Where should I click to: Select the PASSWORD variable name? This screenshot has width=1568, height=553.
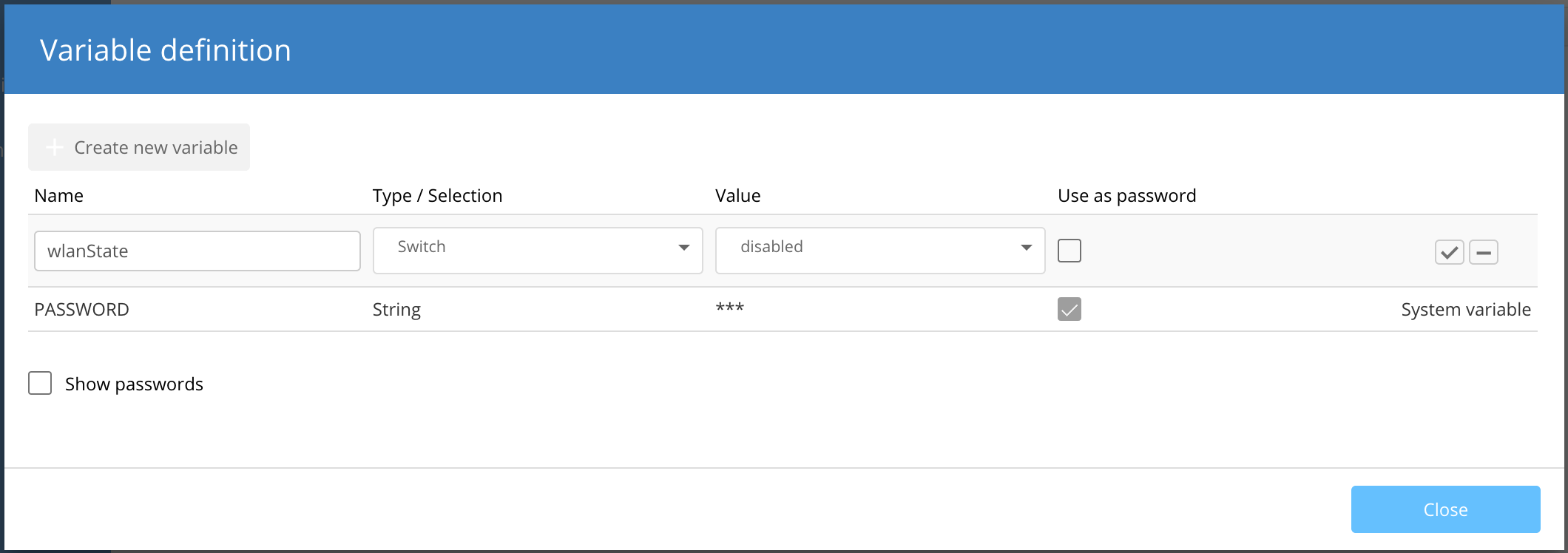pyautogui.click(x=81, y=309)
